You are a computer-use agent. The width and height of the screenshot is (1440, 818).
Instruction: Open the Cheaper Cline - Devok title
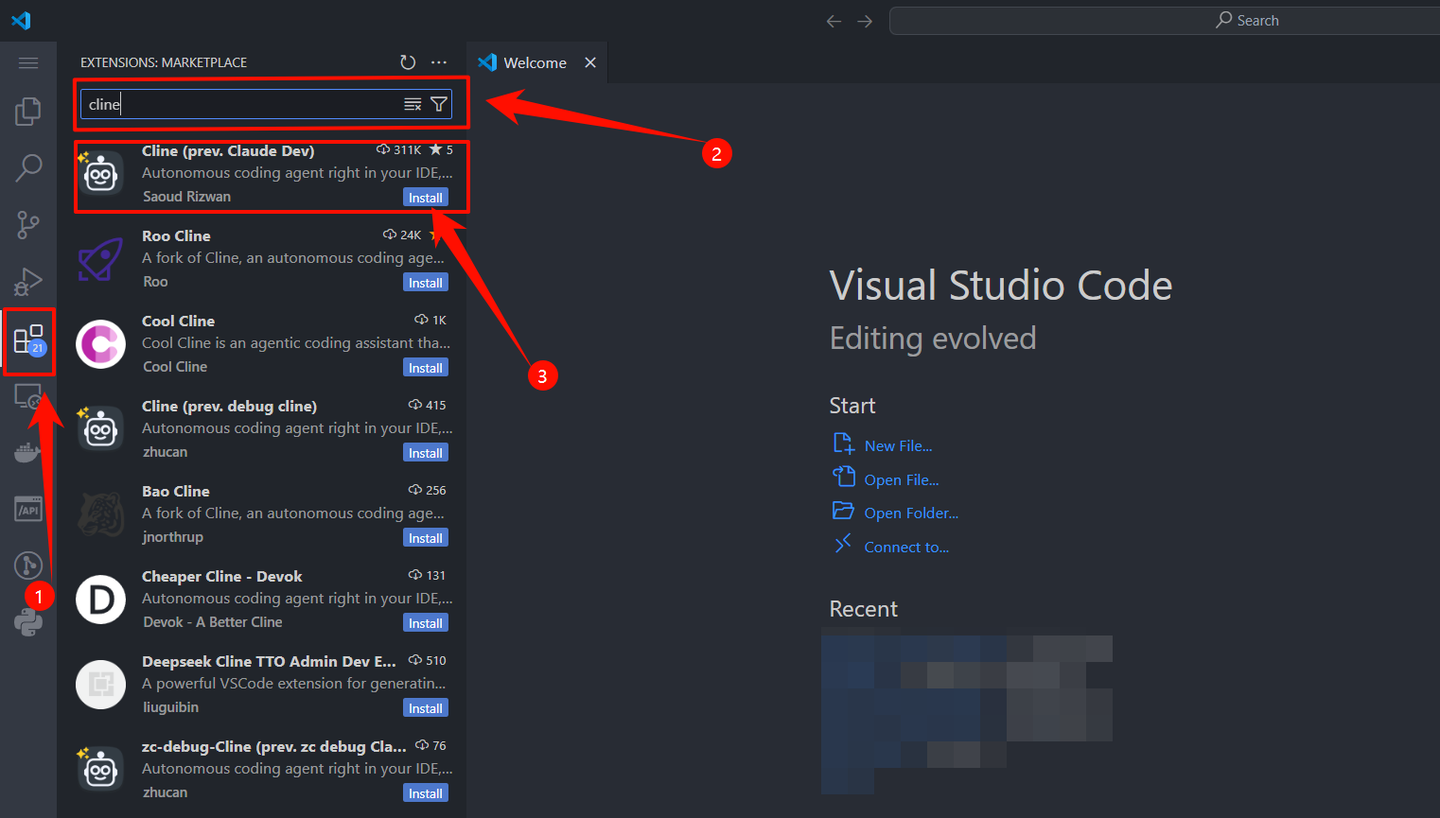[x=222, y=576]
